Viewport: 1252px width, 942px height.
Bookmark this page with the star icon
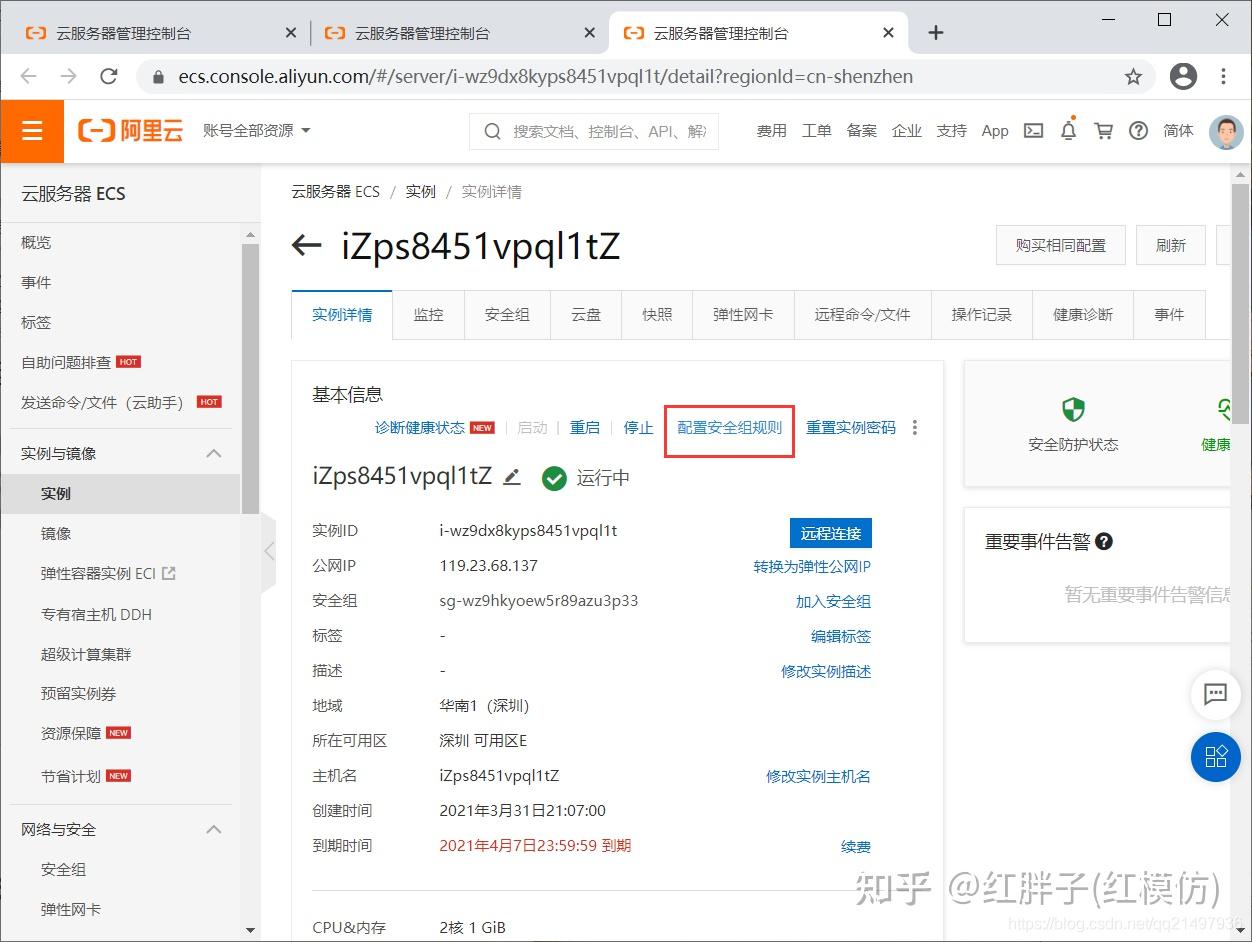pyautogui.click(x=1133, y=76)
